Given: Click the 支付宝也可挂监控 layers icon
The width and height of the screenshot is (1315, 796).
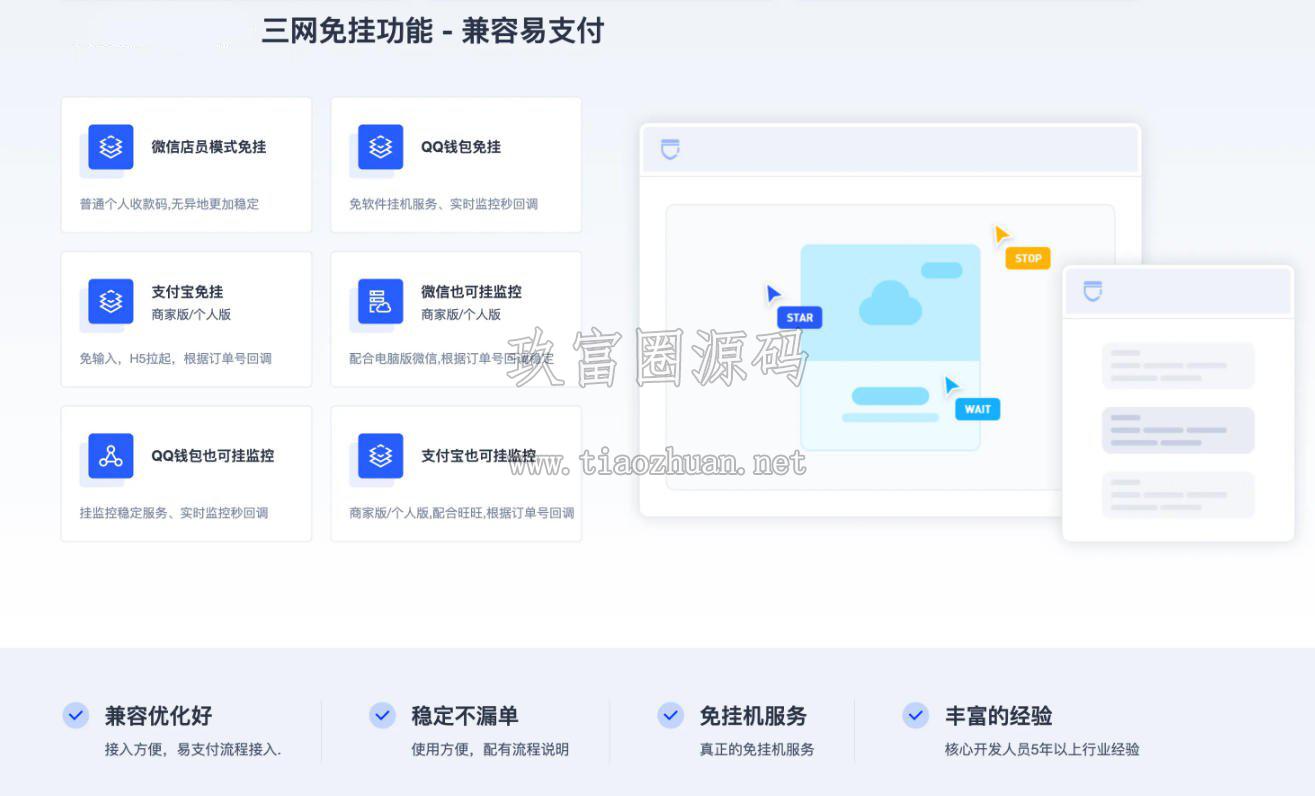Looking at the screenshot, I should click(381, 456).
